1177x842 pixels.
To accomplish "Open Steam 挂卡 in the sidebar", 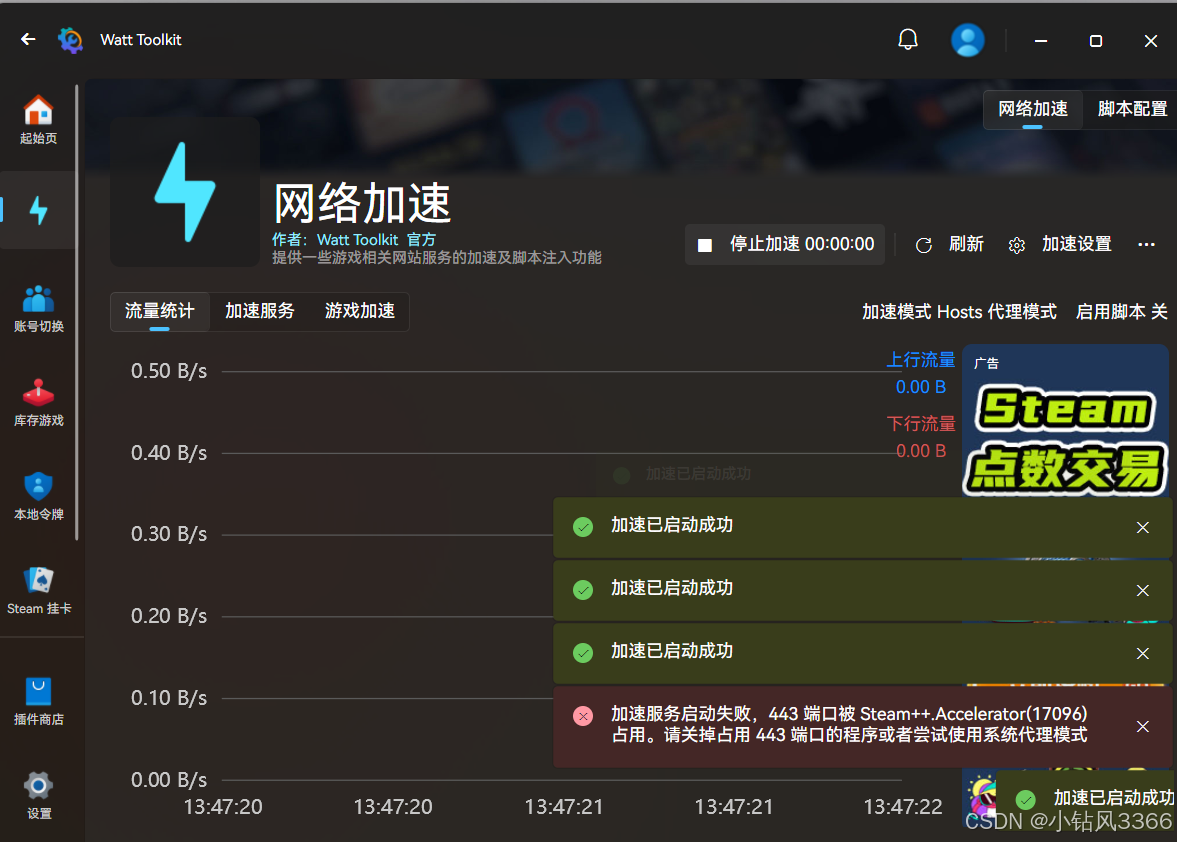I will pos(38,591).
